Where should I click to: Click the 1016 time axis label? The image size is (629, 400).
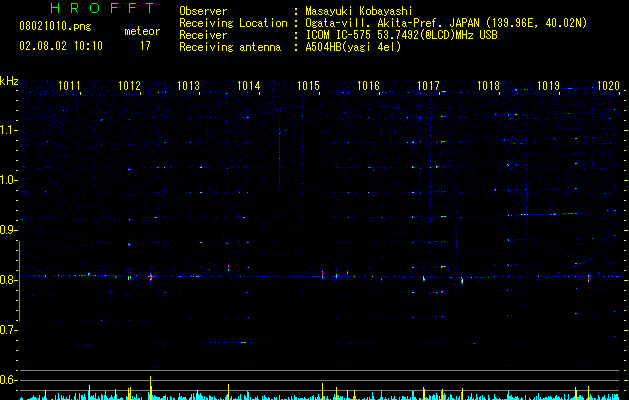pos(368,86)
